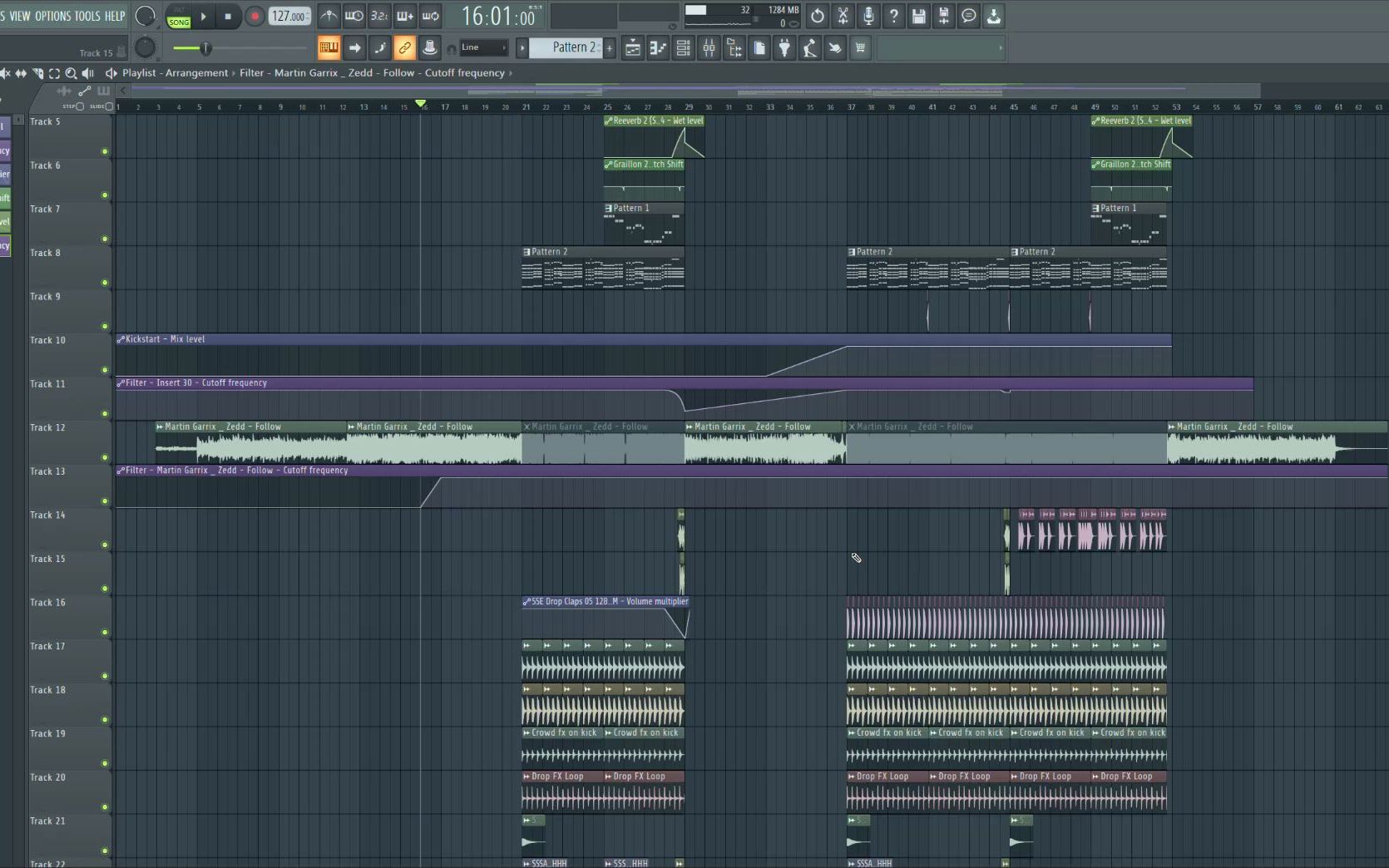The width and height of the screenshot is (1389, 868).
Task: Toggle the orange link (multilink) icon
Action: [x=404, y=48]
